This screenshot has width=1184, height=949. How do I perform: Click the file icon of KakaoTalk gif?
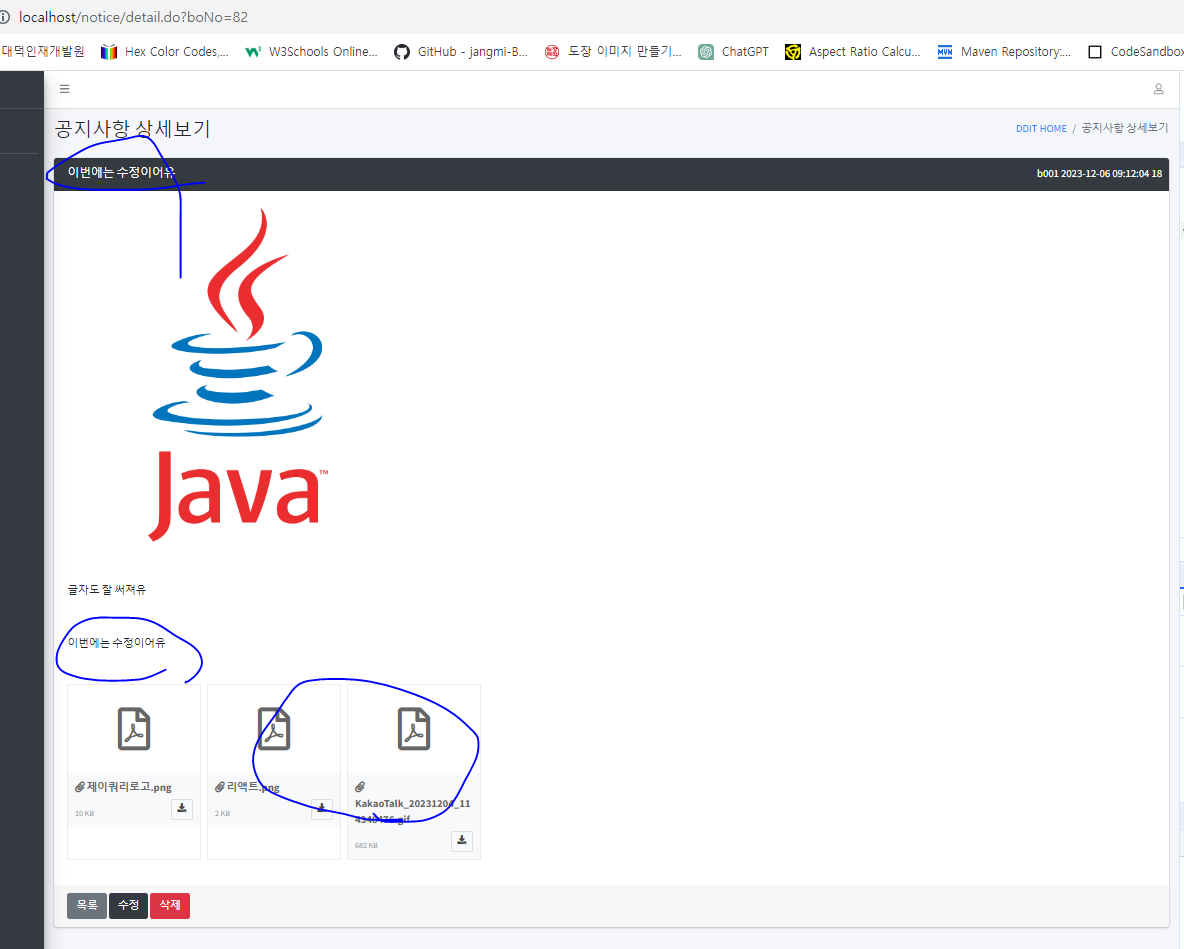[414, 729]
